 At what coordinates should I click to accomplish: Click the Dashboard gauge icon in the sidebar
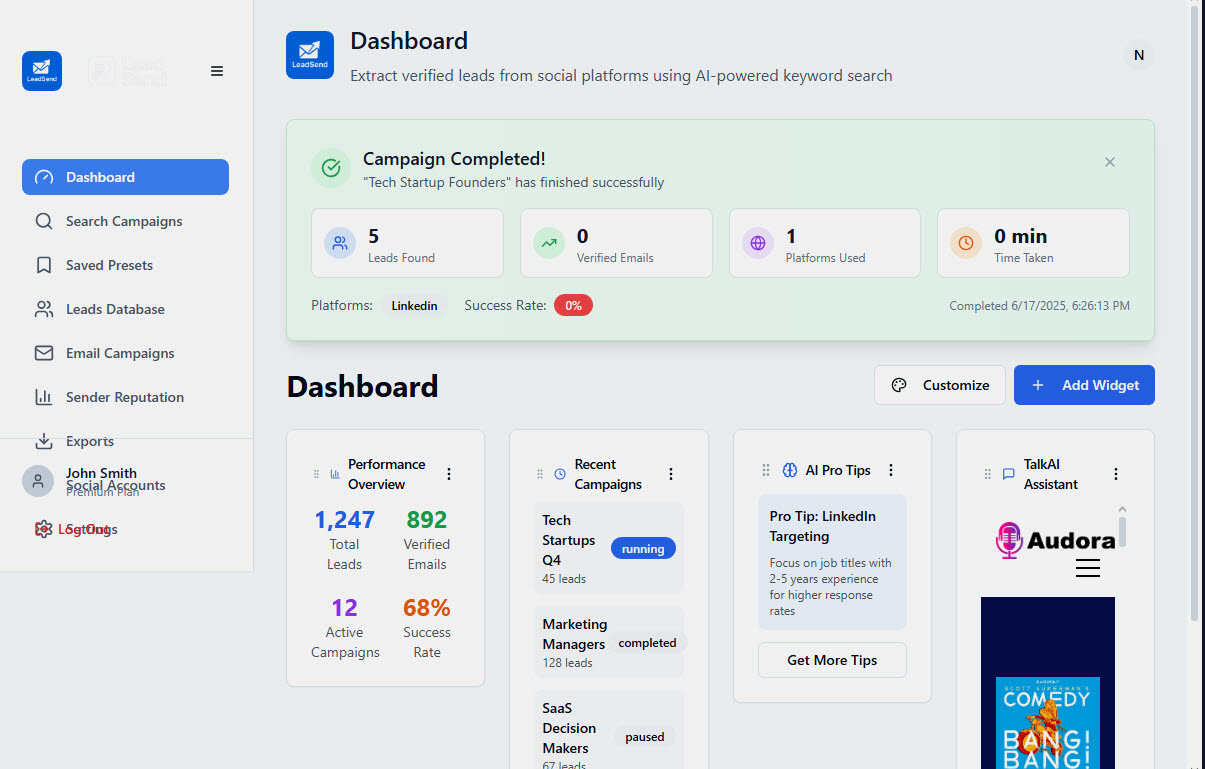click(44, 177)
